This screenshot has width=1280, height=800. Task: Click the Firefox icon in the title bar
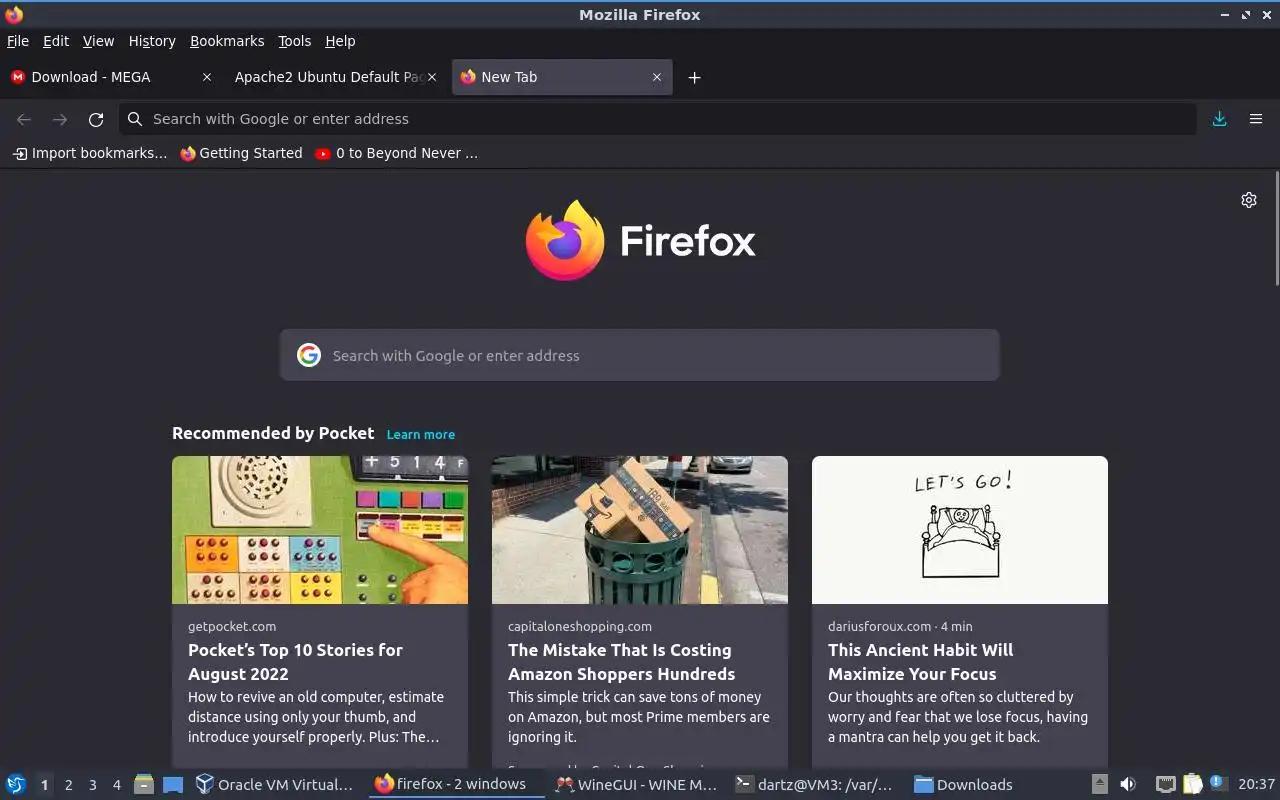click(14, 14)
